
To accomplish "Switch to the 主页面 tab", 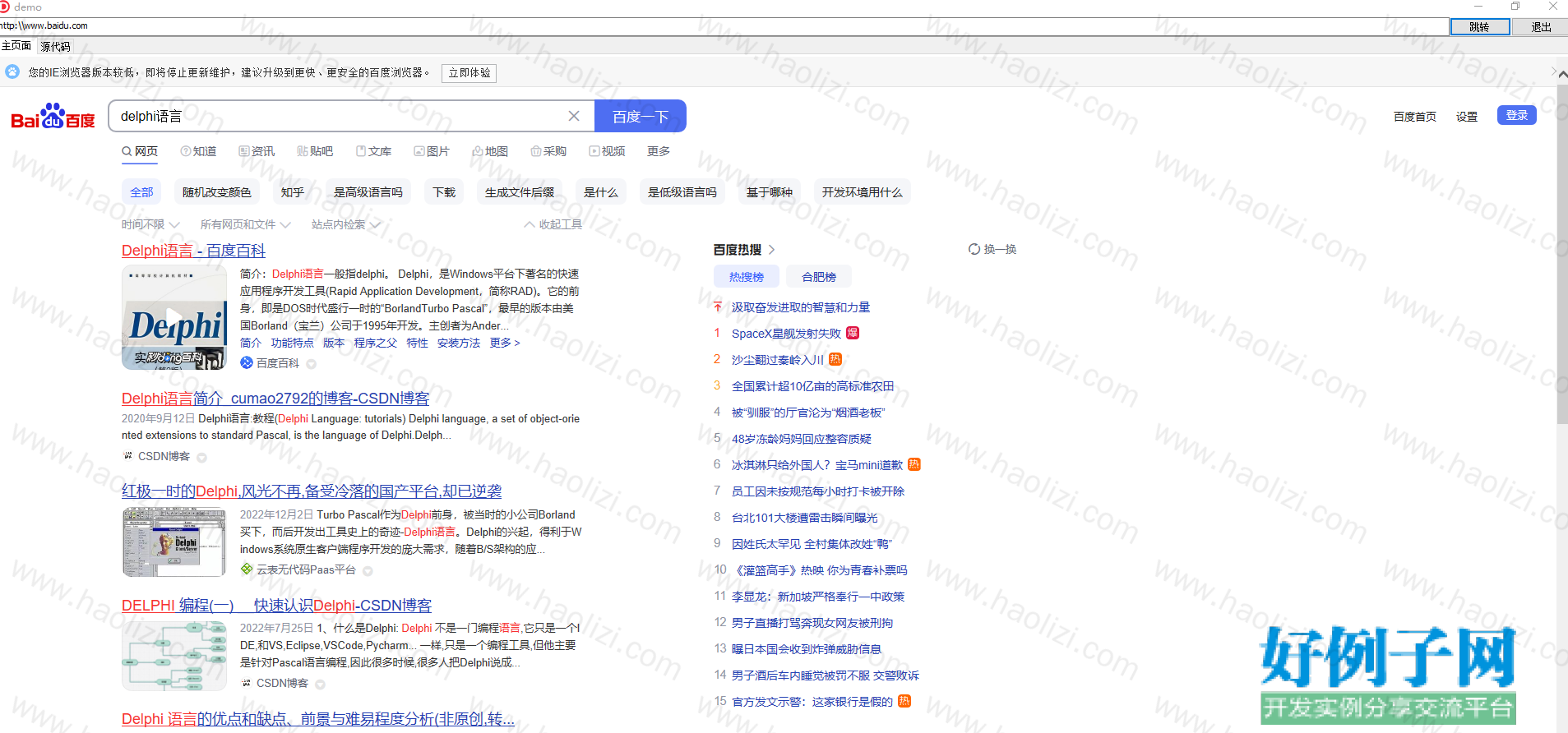I will coord(16,46).
